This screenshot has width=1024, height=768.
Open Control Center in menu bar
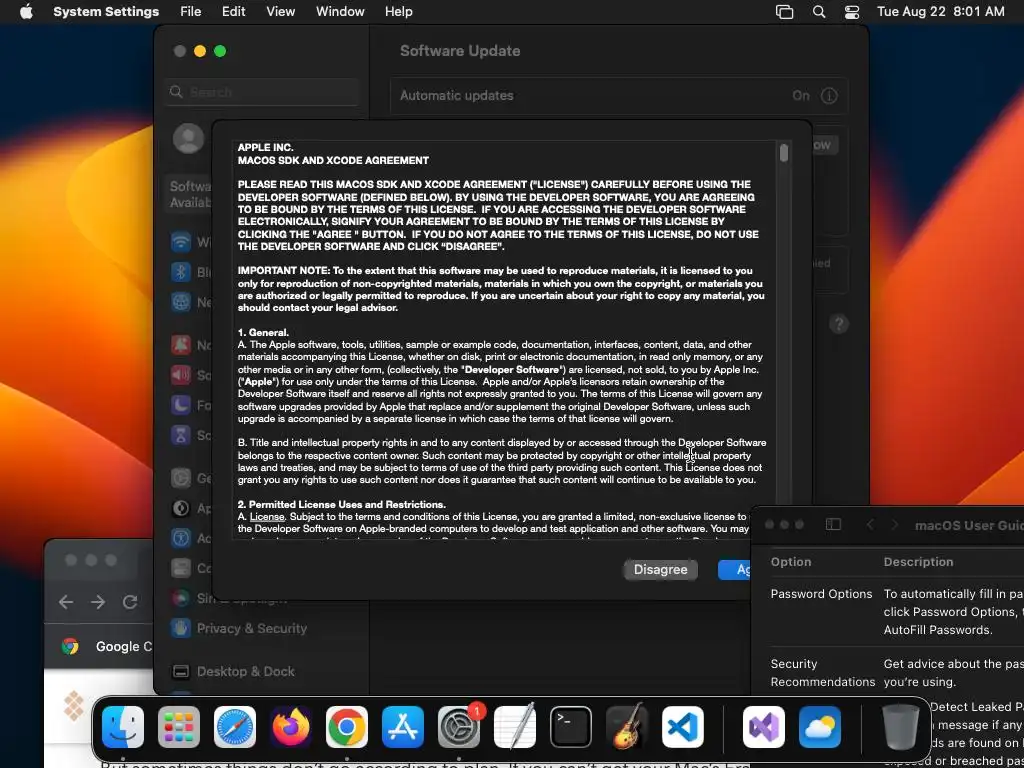852,12
